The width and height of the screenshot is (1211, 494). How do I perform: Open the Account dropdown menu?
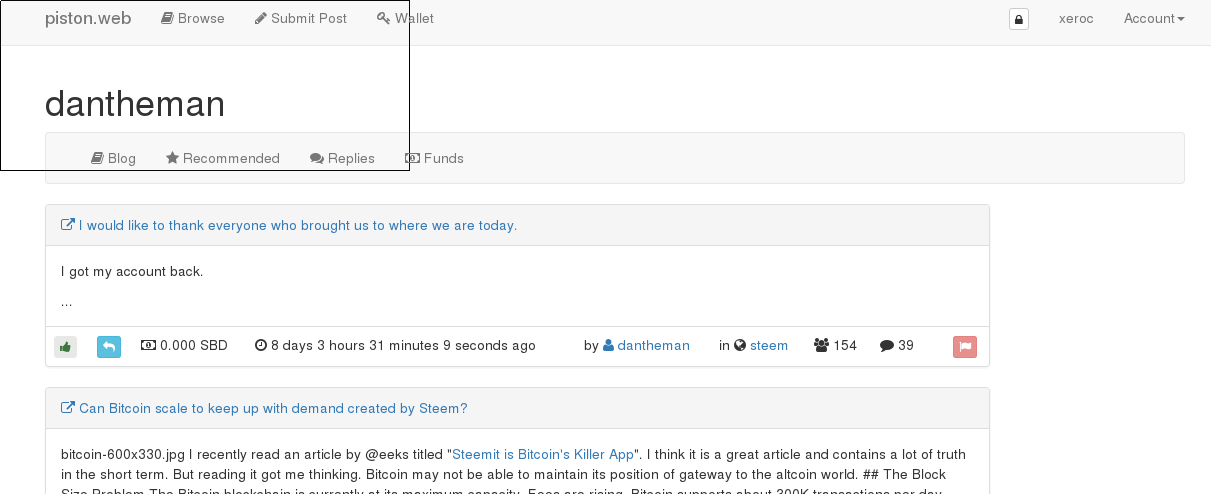point(1154,18)
